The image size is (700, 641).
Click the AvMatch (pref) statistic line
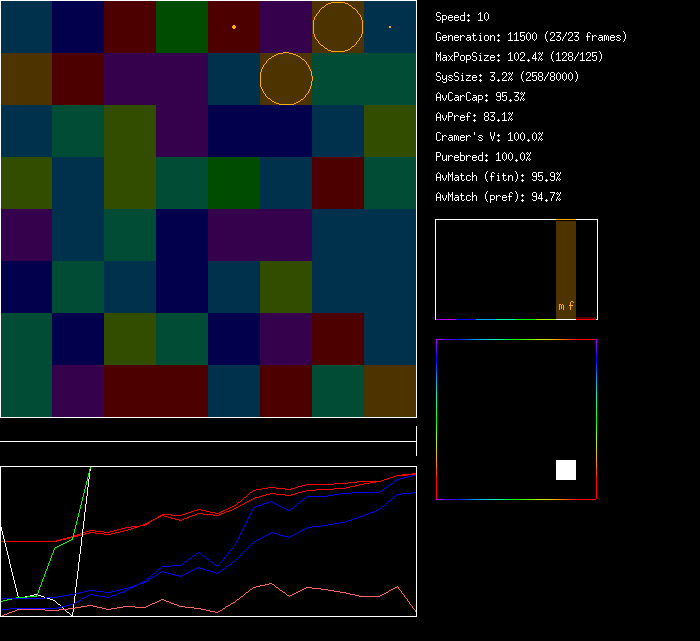coord(498,197)
